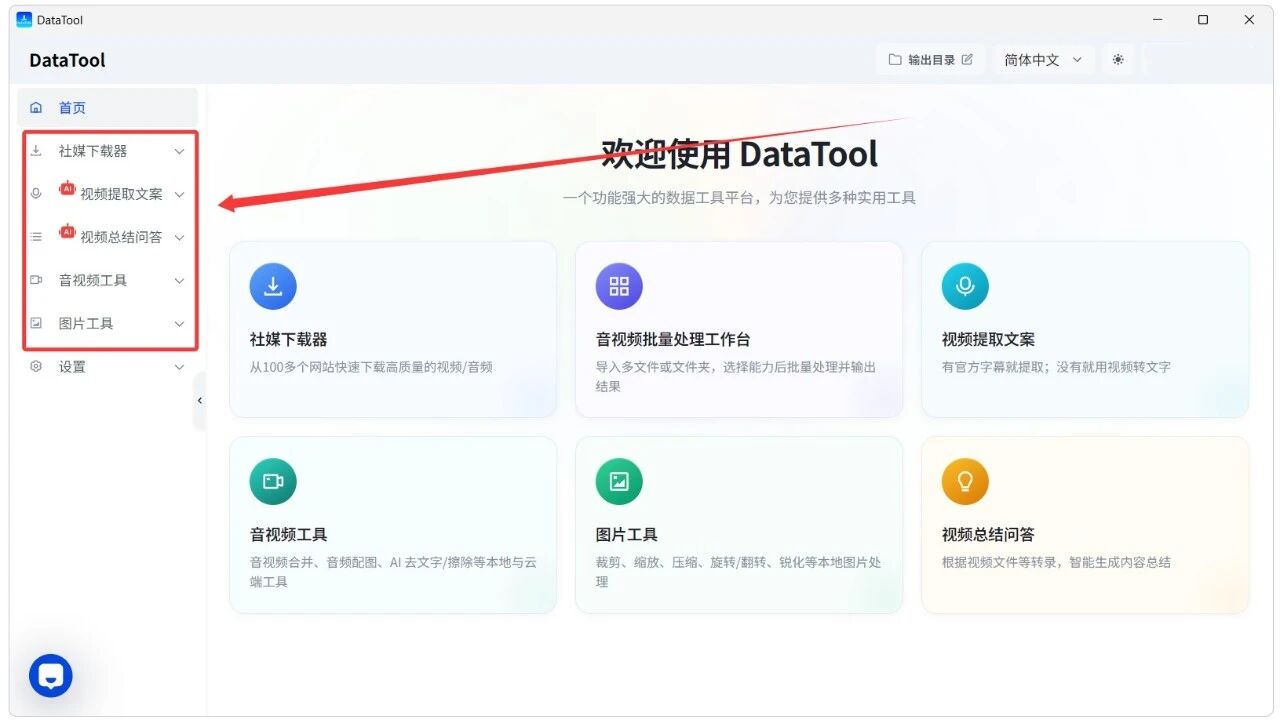Click text 根据视频文件等转录，智能生成内容总结

[x=1056, y=562]
